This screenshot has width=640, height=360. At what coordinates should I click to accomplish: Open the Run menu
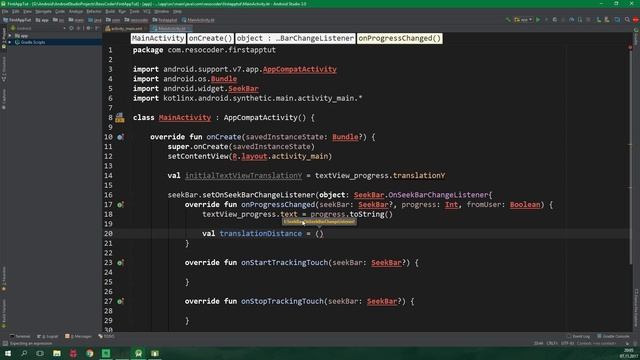click(x=122, y=11)
